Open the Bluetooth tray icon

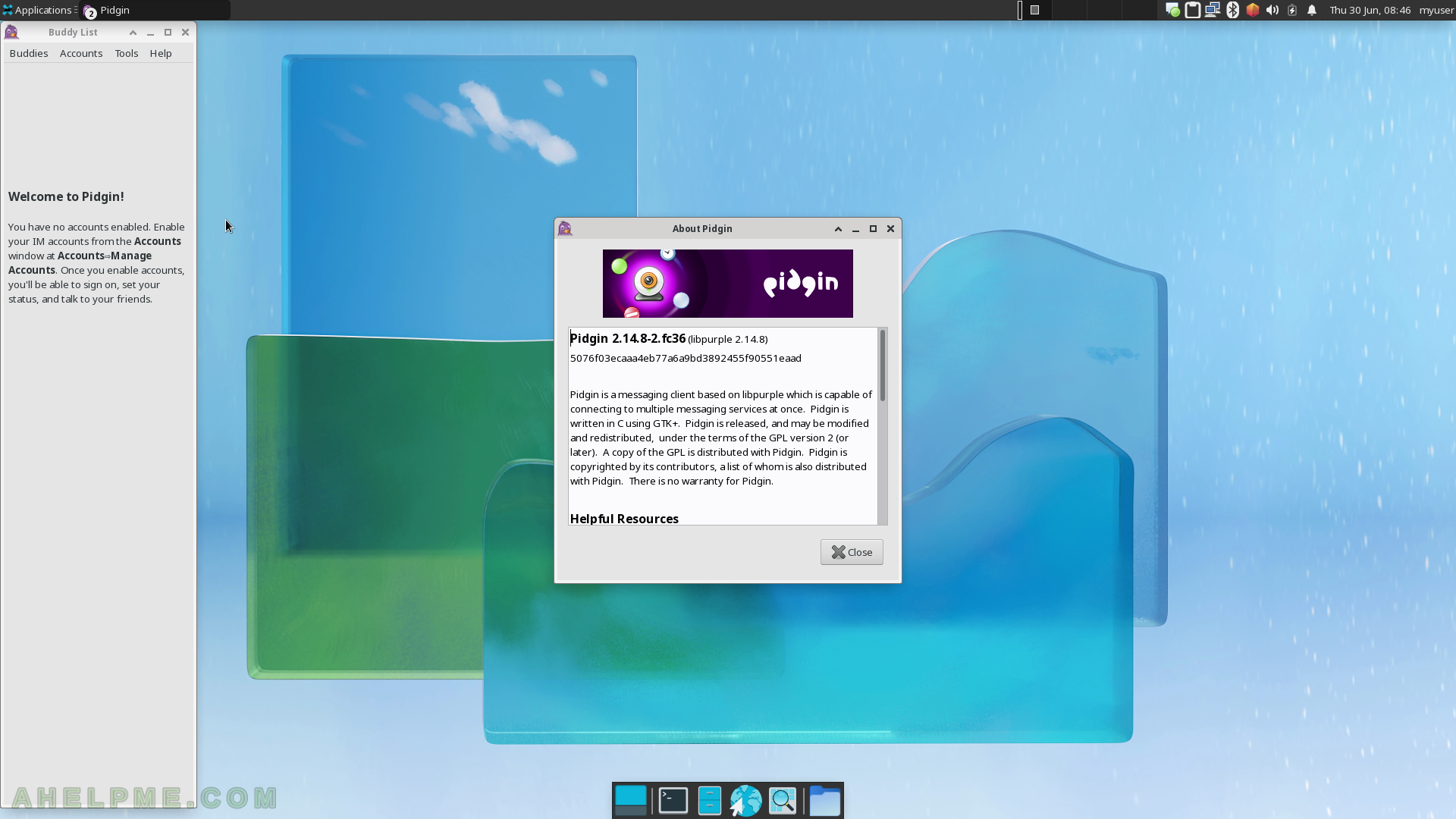point(1233,10)
